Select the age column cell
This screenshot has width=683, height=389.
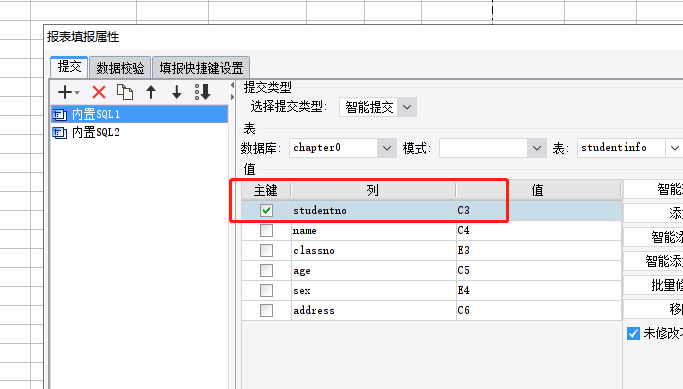click(x=373, y=271)
